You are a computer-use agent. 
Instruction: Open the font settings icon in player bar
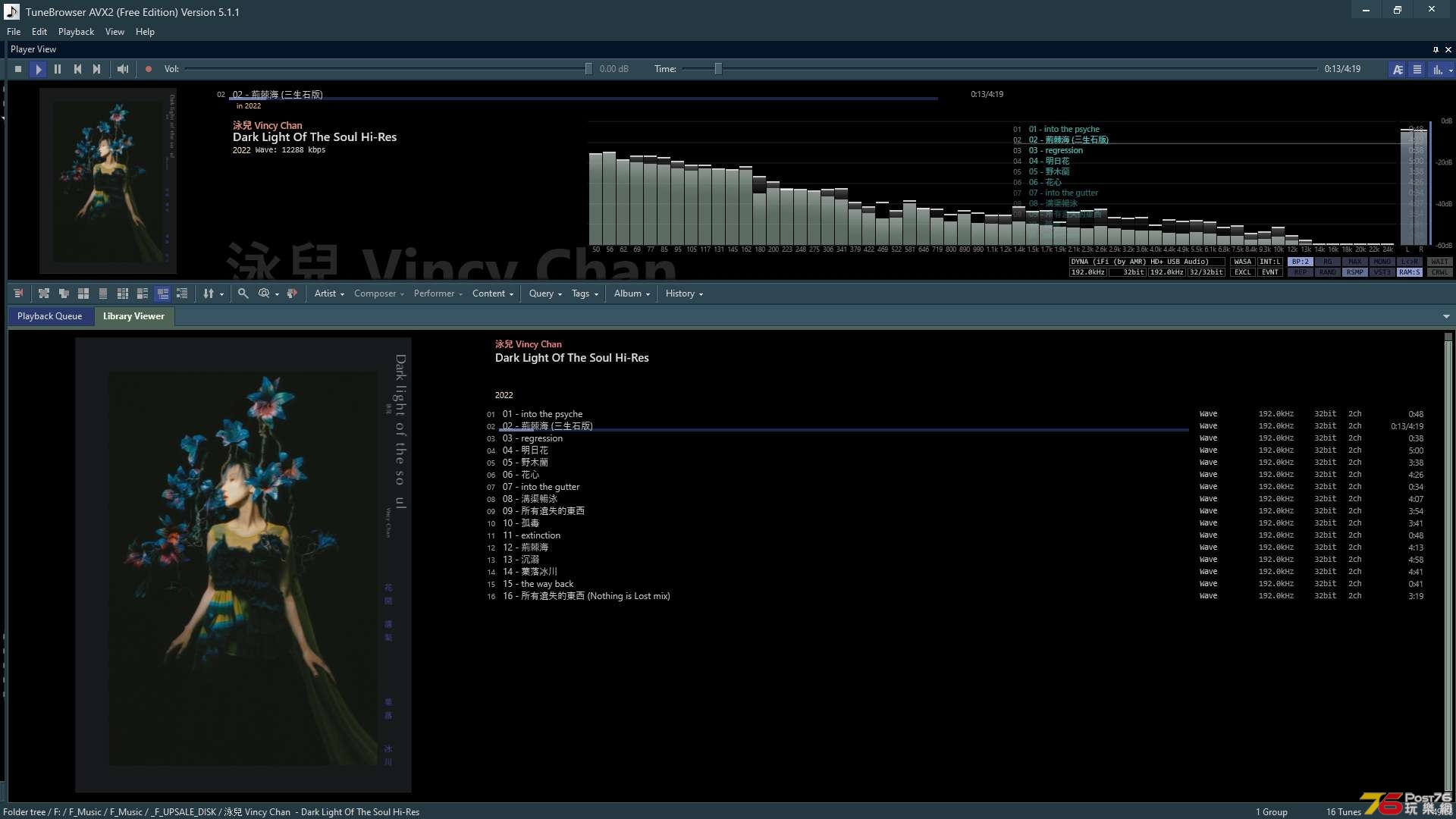pos(1398,69)
